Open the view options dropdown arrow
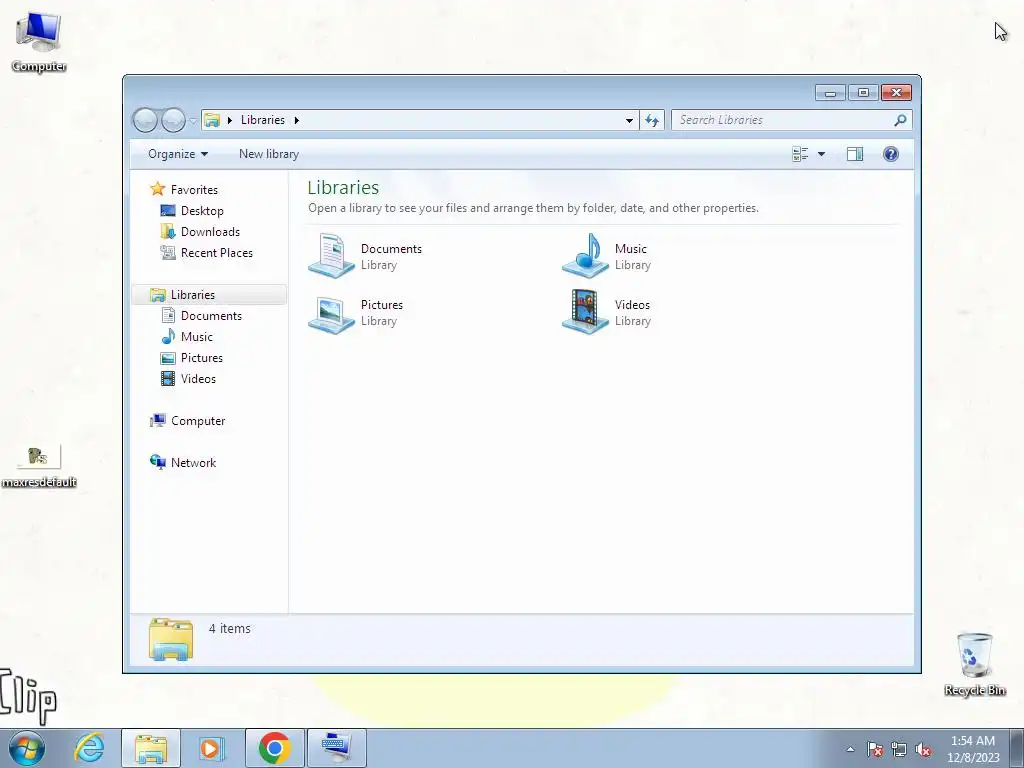This screenshot has height=768, width=1024. [822, 154]
